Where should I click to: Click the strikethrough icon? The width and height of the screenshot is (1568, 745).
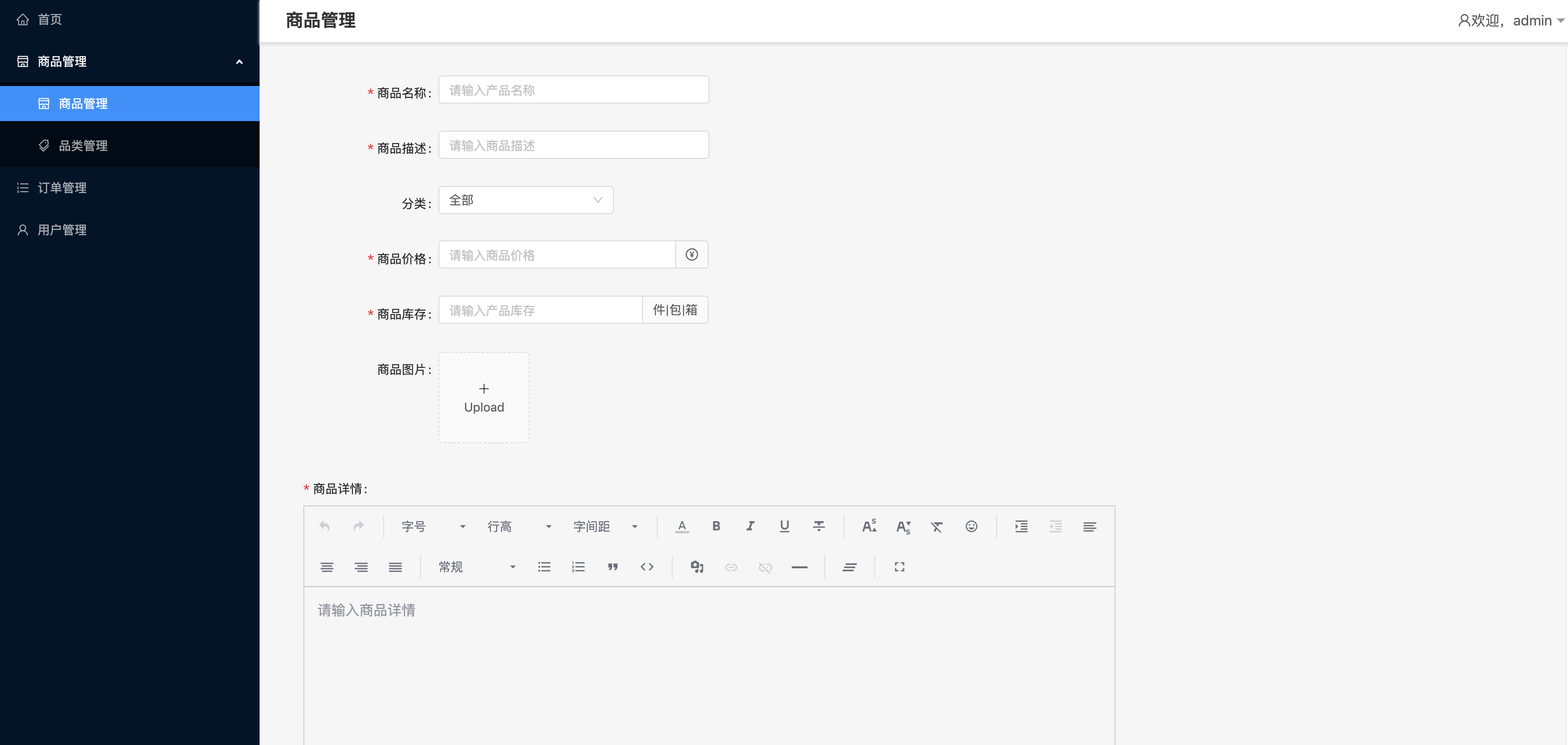point(819,527)
